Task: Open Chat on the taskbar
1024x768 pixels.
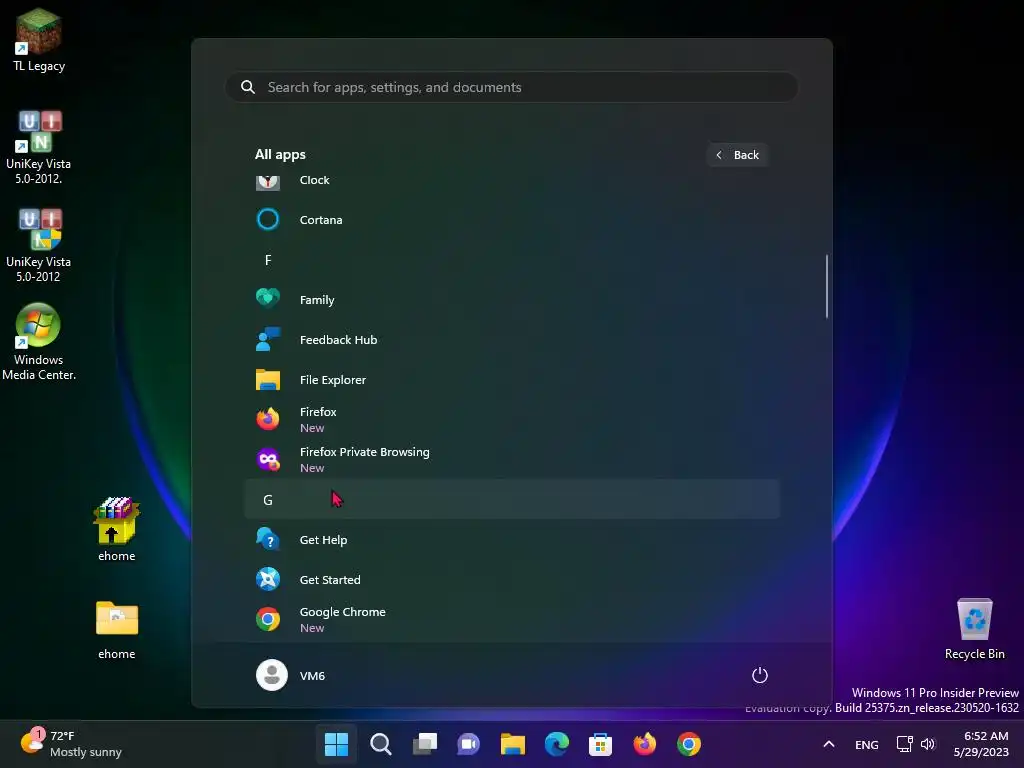Action: [x=468, y=744]
